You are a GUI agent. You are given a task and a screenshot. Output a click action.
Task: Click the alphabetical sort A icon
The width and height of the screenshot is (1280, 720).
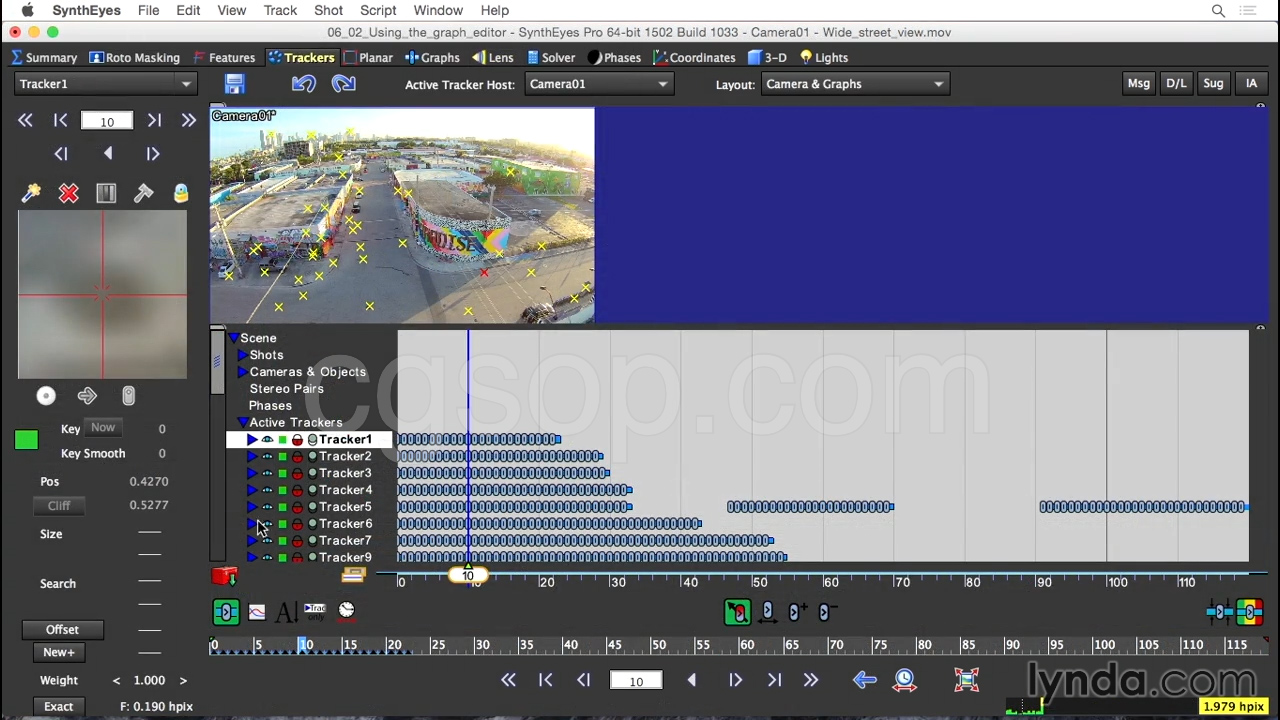coord(285,612)
